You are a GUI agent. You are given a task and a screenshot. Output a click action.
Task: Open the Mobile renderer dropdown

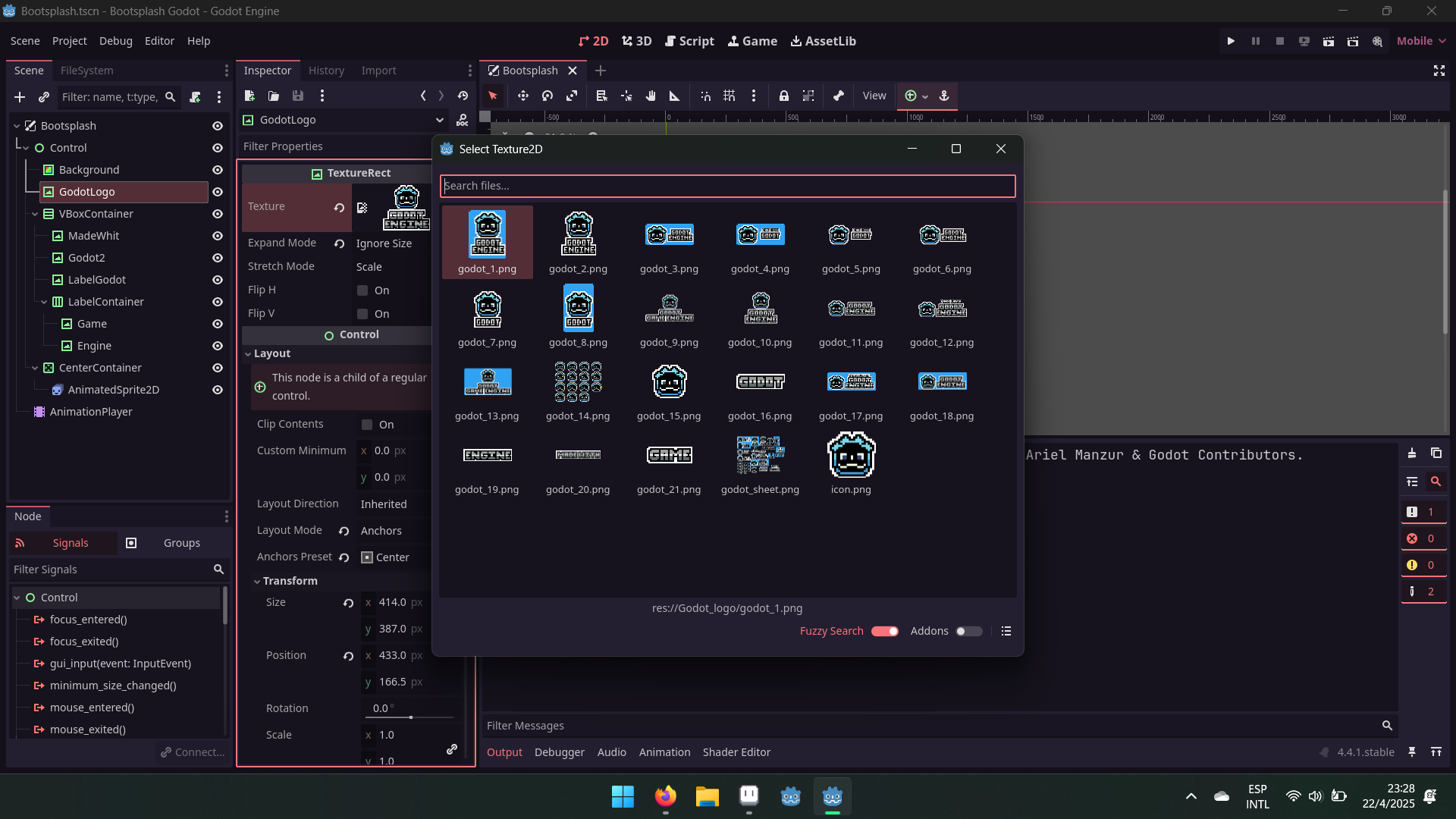pyautogui.click(x=1421, y=41)
